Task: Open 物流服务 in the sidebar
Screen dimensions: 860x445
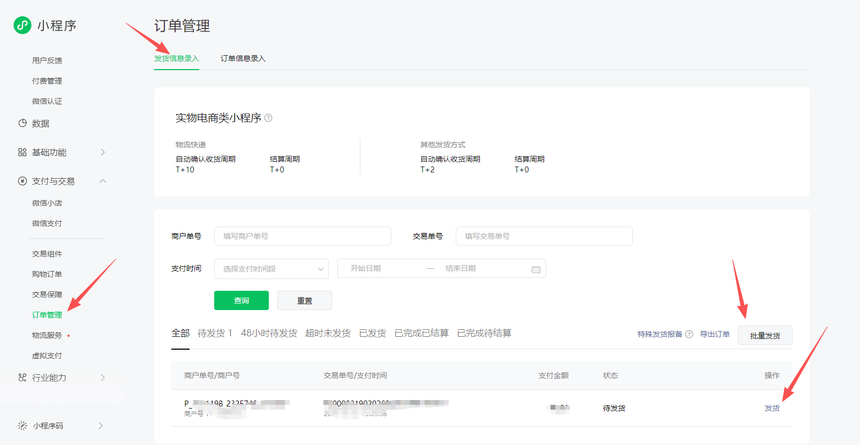Action: (47, 335)
